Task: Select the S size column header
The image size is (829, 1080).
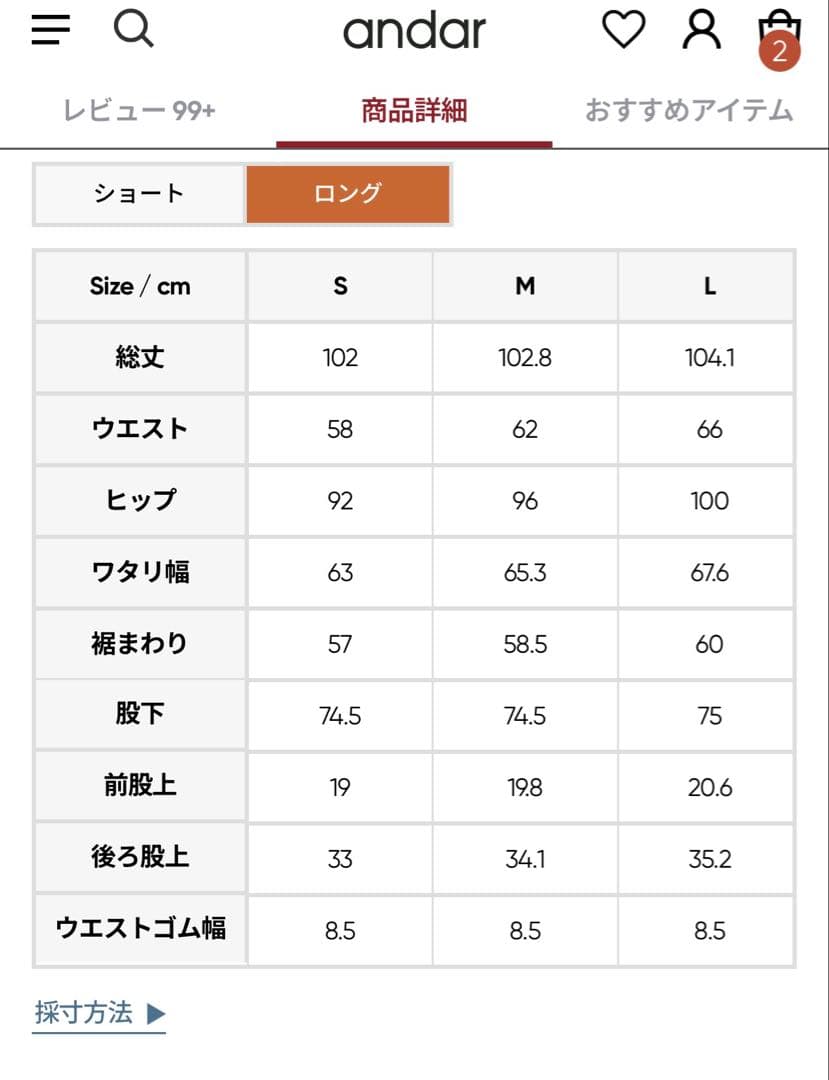Action: [x=339, y=286]
